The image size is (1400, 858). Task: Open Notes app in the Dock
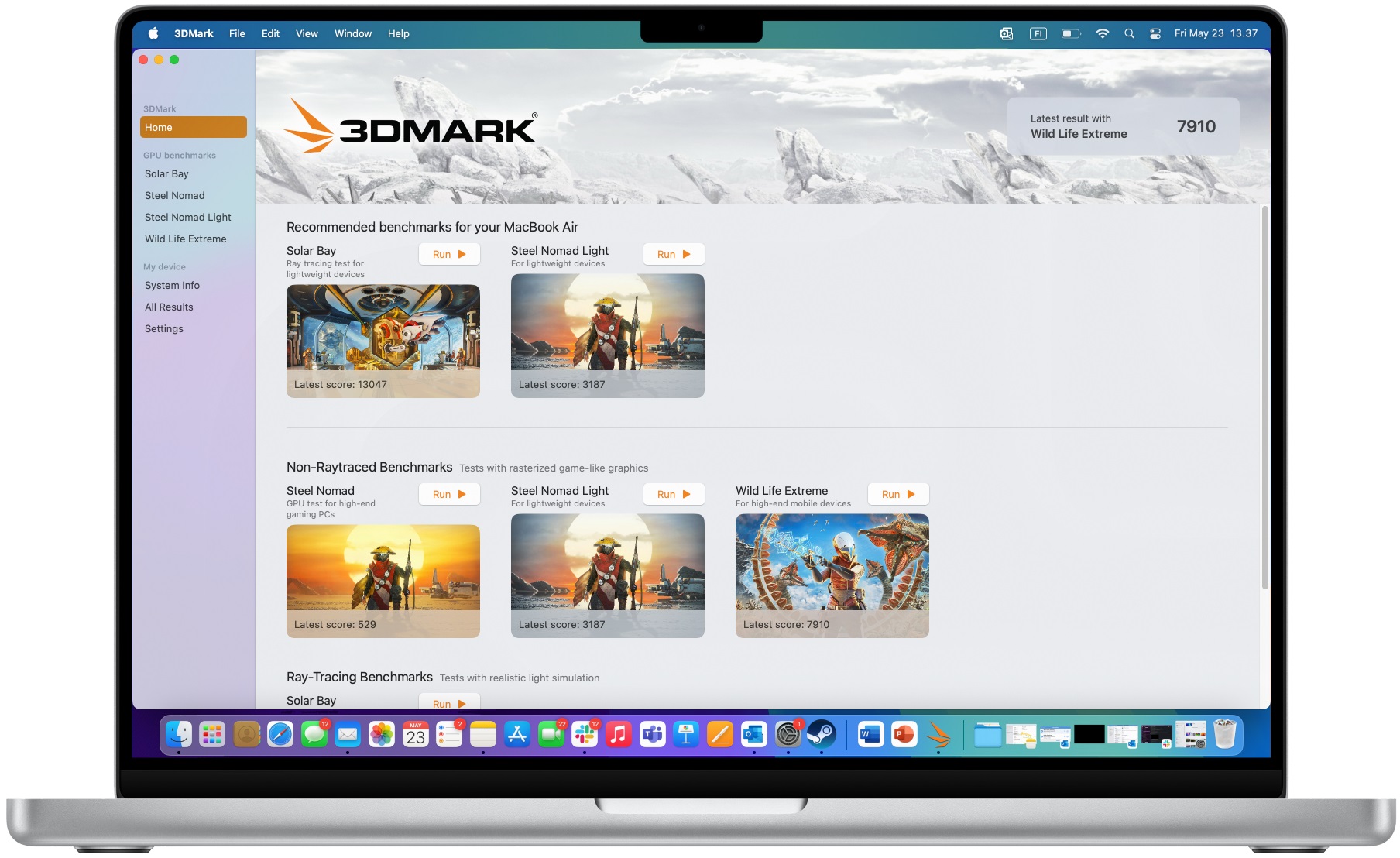[x=483, y=733]
